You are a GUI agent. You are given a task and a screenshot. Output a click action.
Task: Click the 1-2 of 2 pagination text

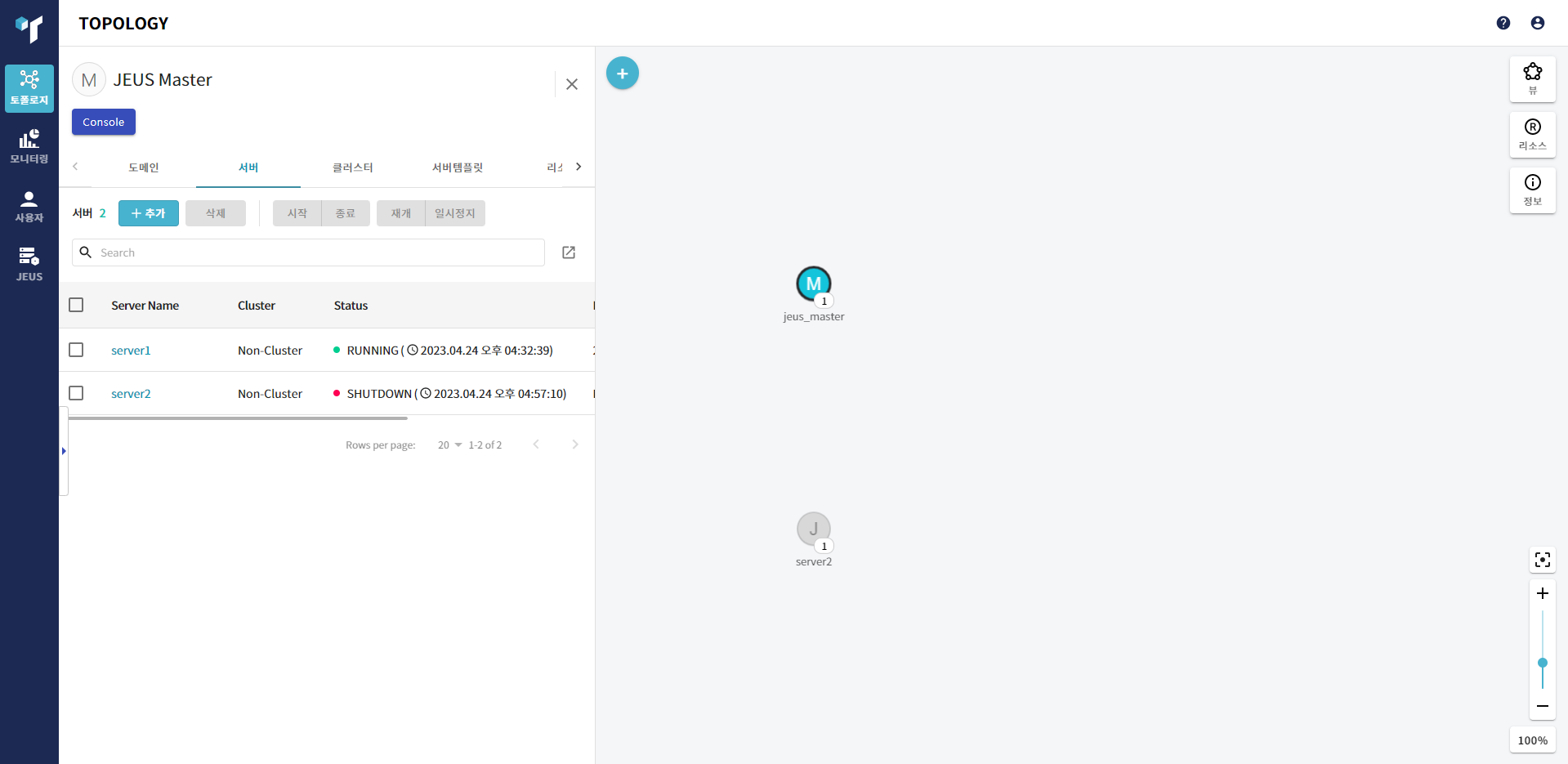click(485, 445)
